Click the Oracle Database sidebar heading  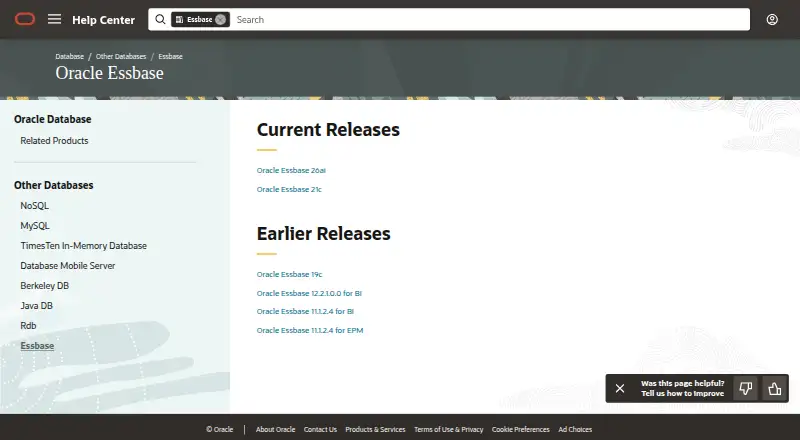pyautogui.click(x=53, y=119)
